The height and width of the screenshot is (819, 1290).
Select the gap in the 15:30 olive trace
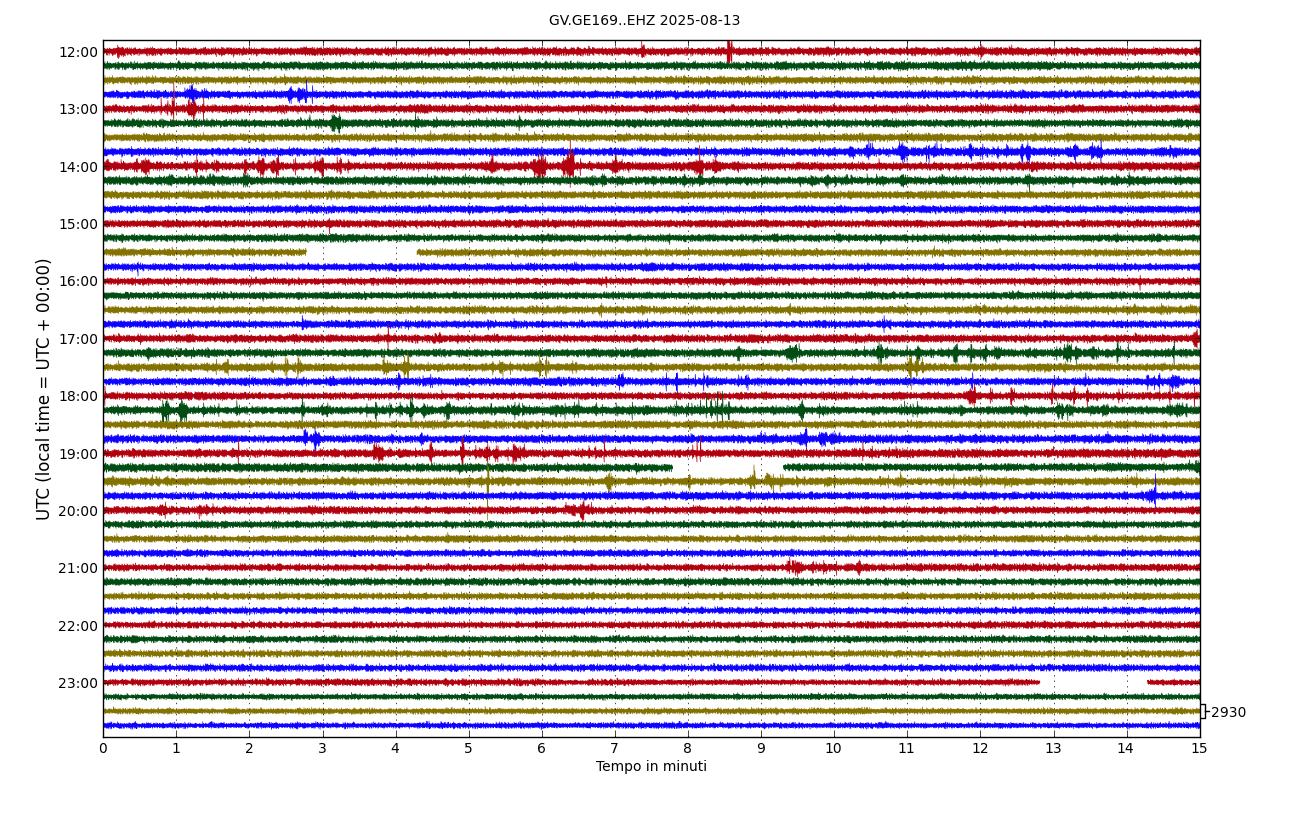[x=361, y=252]
